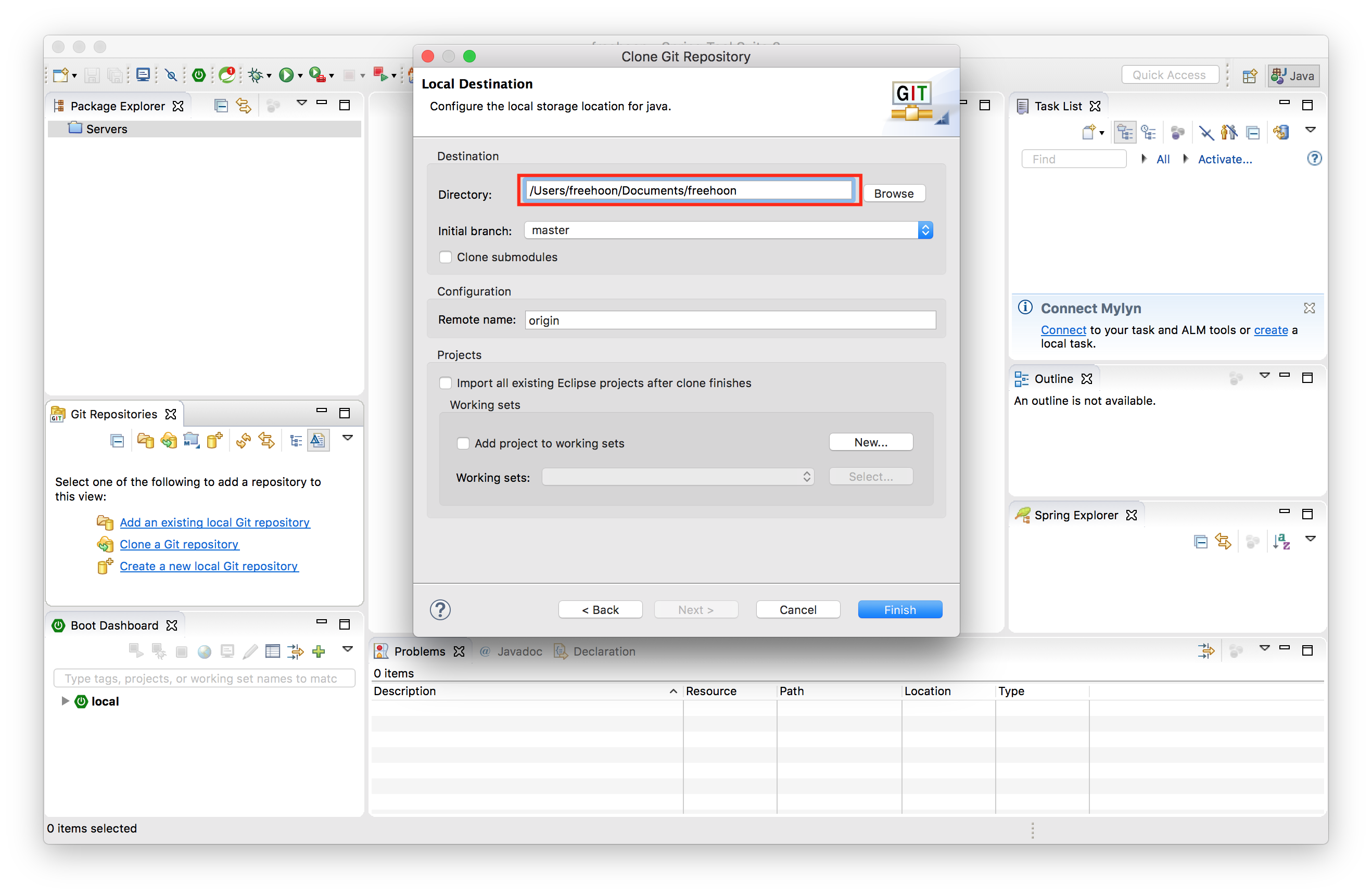The height and width of the screenshot is (896, 1372).
Task: Click the Clone Git Repository toolbar icon
Action: coord(168,441)
